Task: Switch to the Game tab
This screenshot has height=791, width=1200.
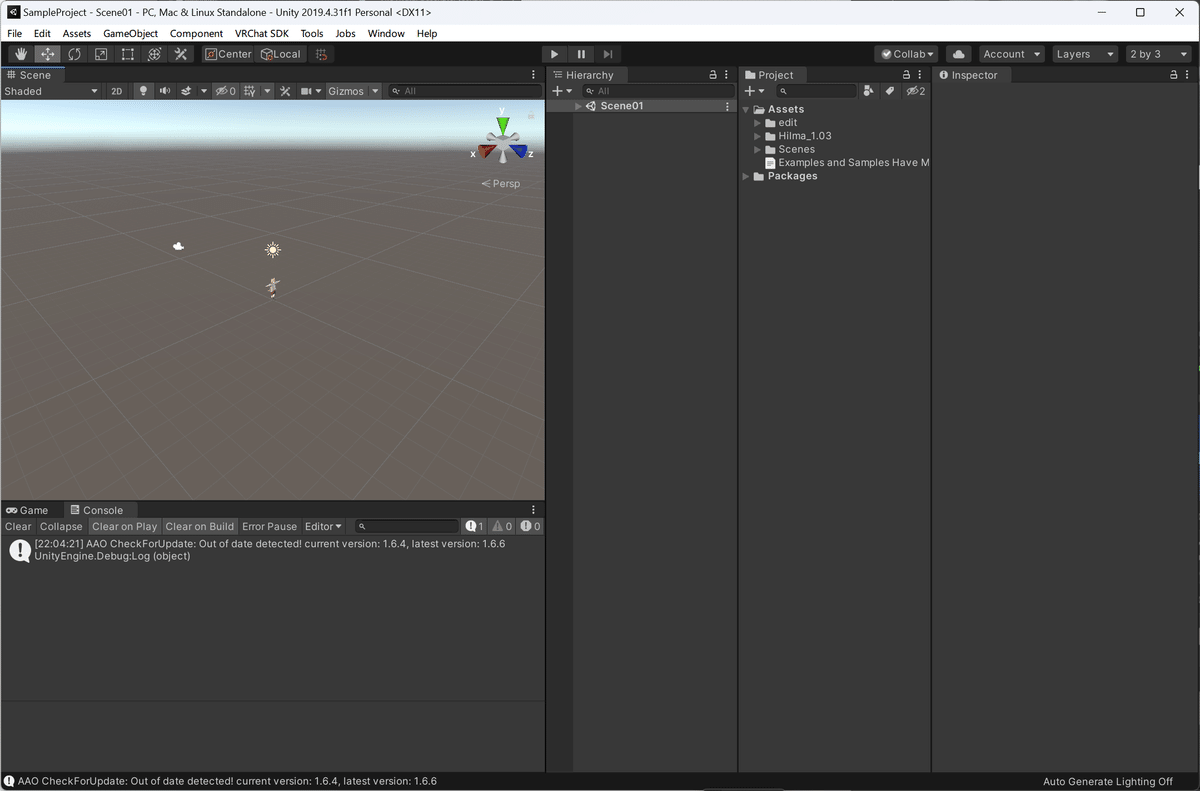Action: coord(28,510)
